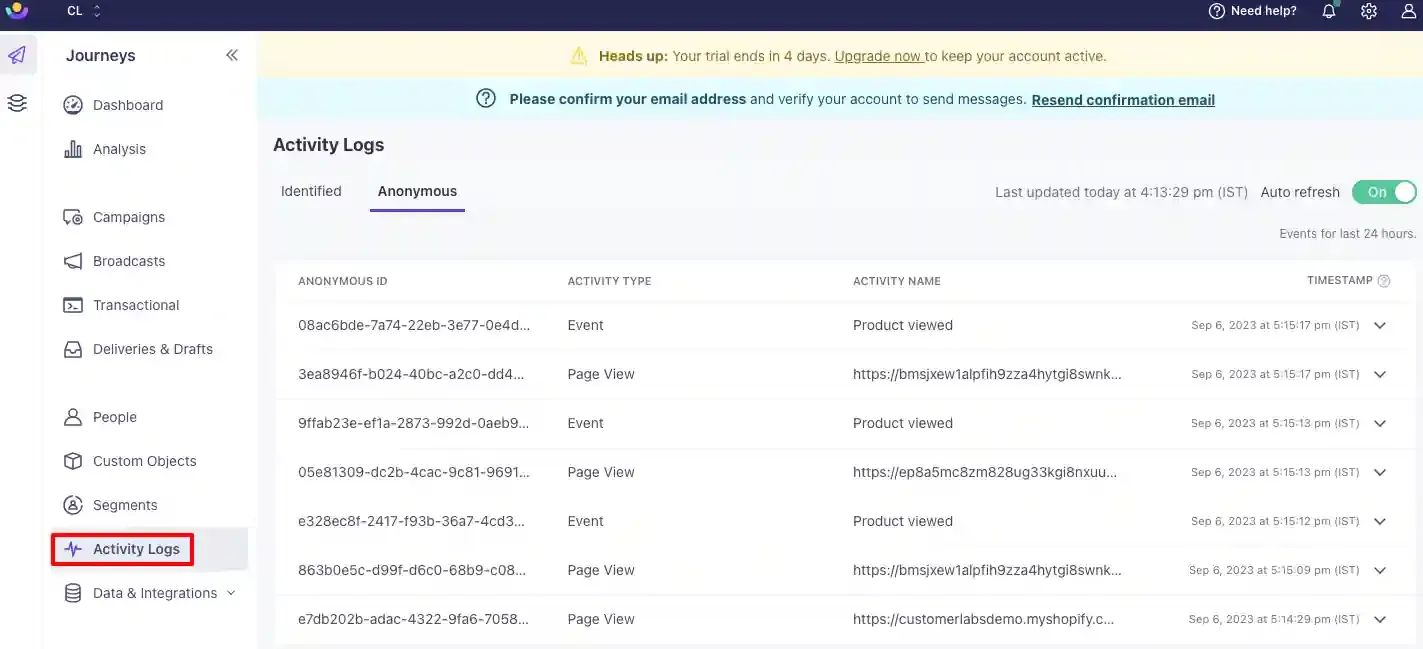Click the Need help question mark icon
This screenshot has height=649, width=1423.
[x=1217, y=11]
